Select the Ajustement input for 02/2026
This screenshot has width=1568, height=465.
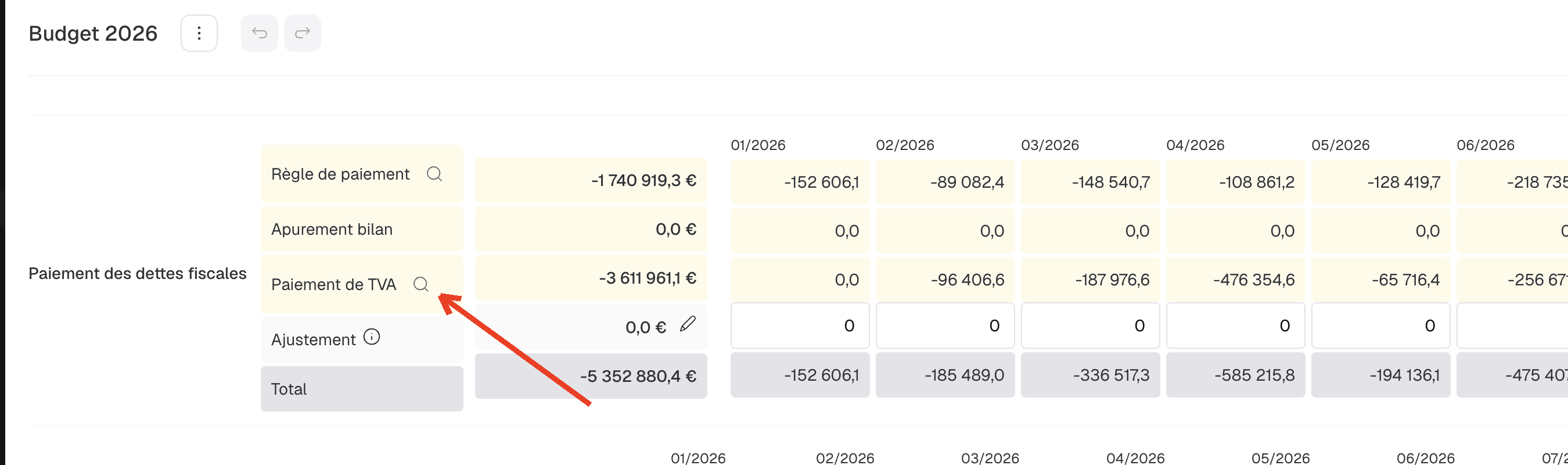[x=945, y=325]
